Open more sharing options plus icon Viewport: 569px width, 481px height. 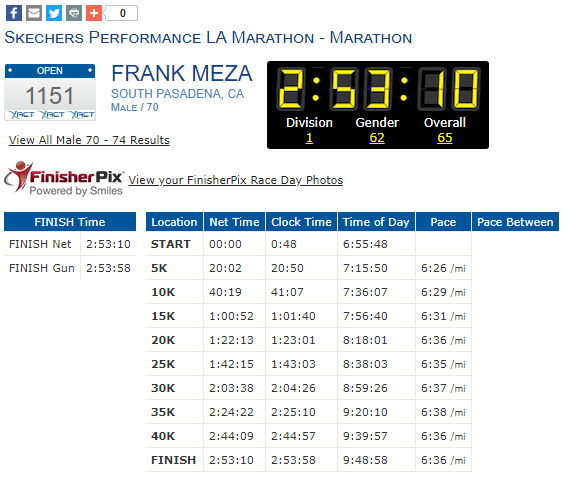point(94,13)
